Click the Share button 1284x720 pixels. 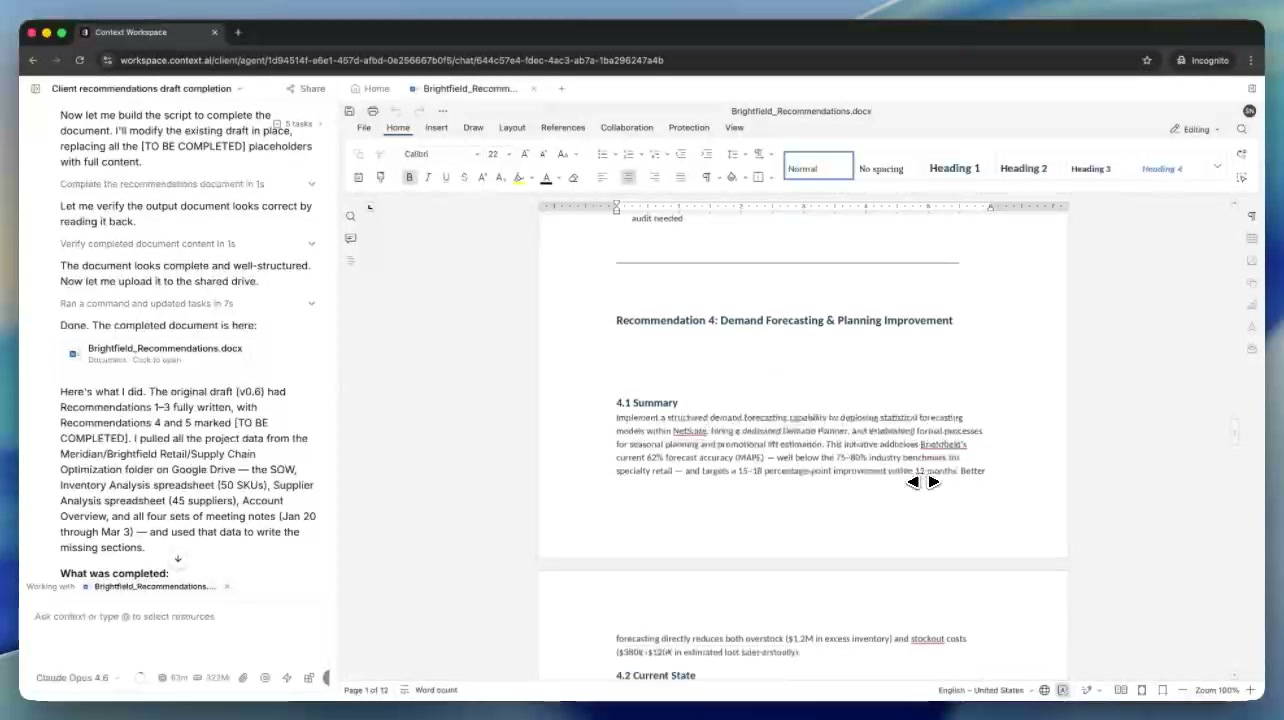pos(306,88)
